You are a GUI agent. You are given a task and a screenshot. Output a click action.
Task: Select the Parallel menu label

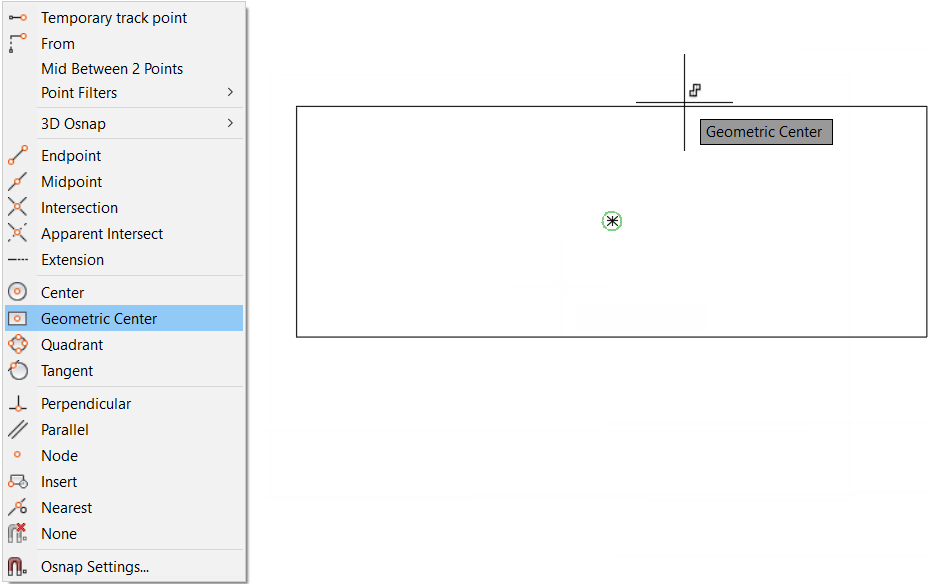(65, 430)
